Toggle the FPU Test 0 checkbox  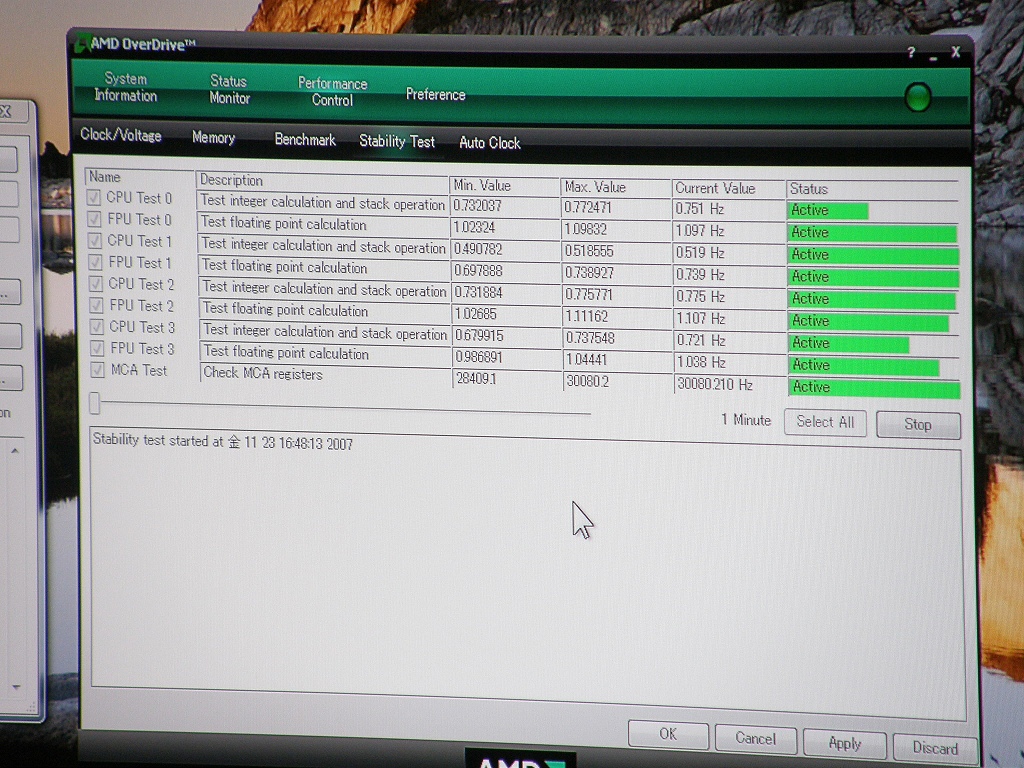[94, 219]
